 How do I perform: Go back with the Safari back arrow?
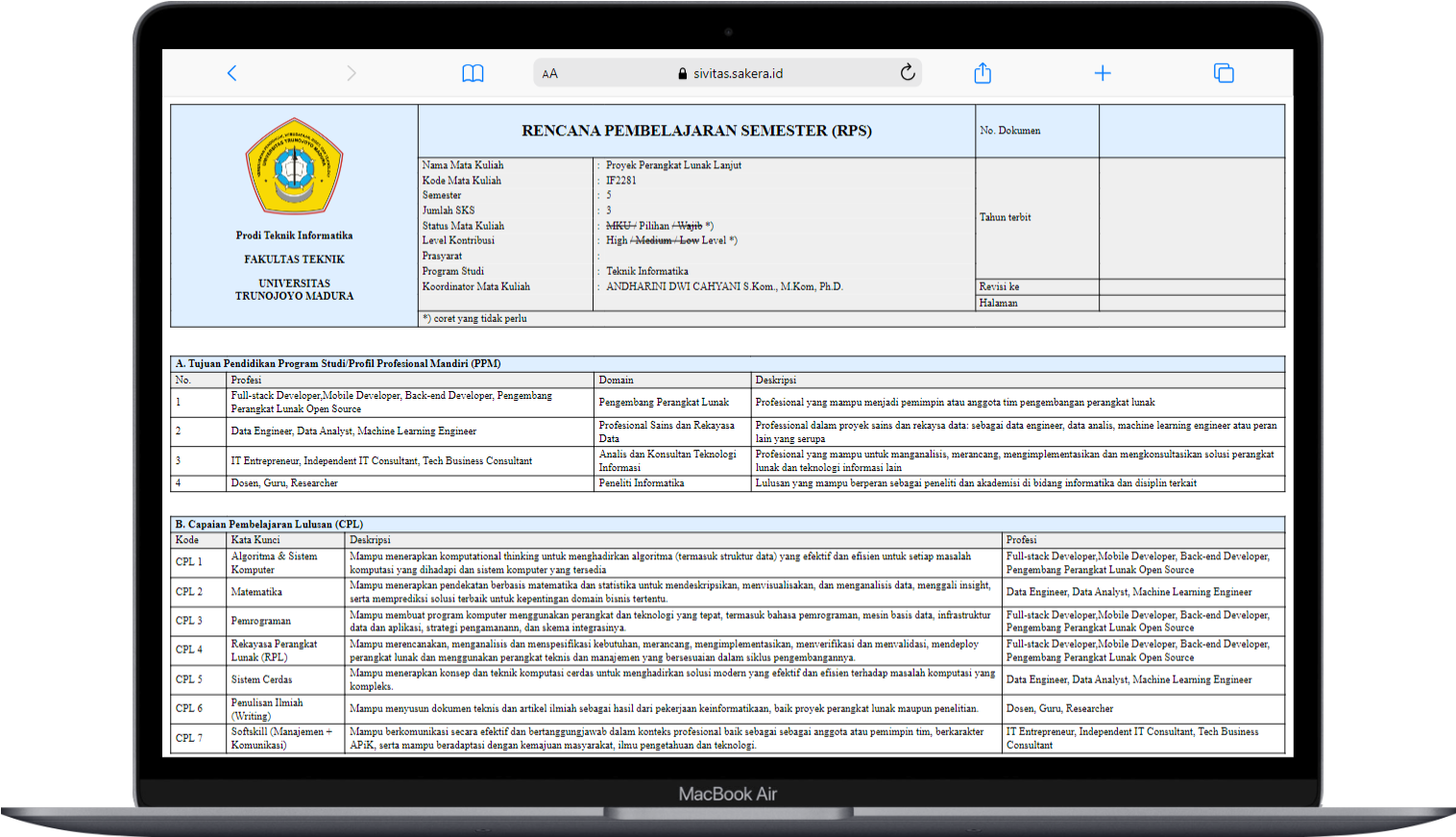point(231,73)
